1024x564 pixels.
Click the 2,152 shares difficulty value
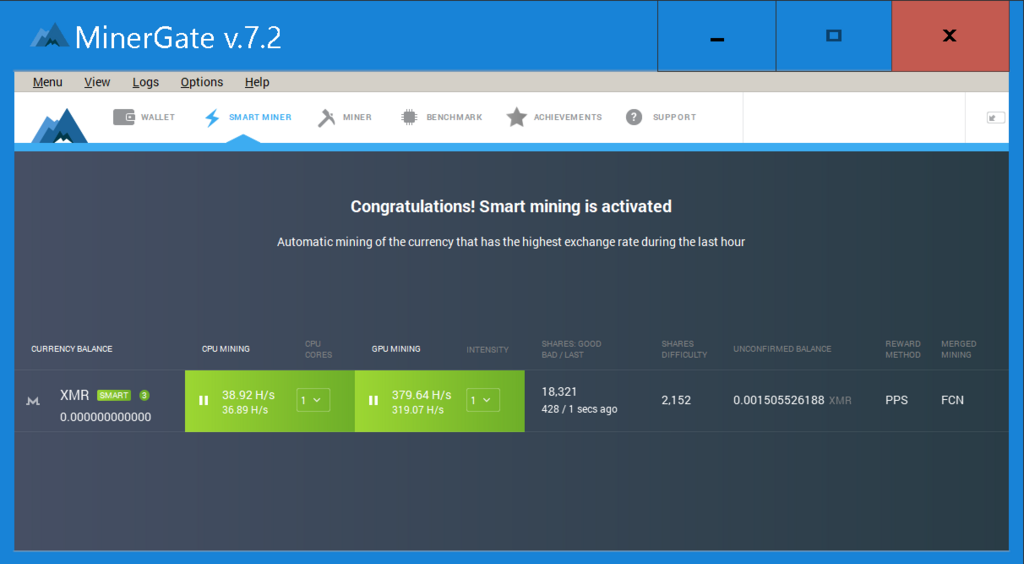pyautogui.click(x=676, y=400)
